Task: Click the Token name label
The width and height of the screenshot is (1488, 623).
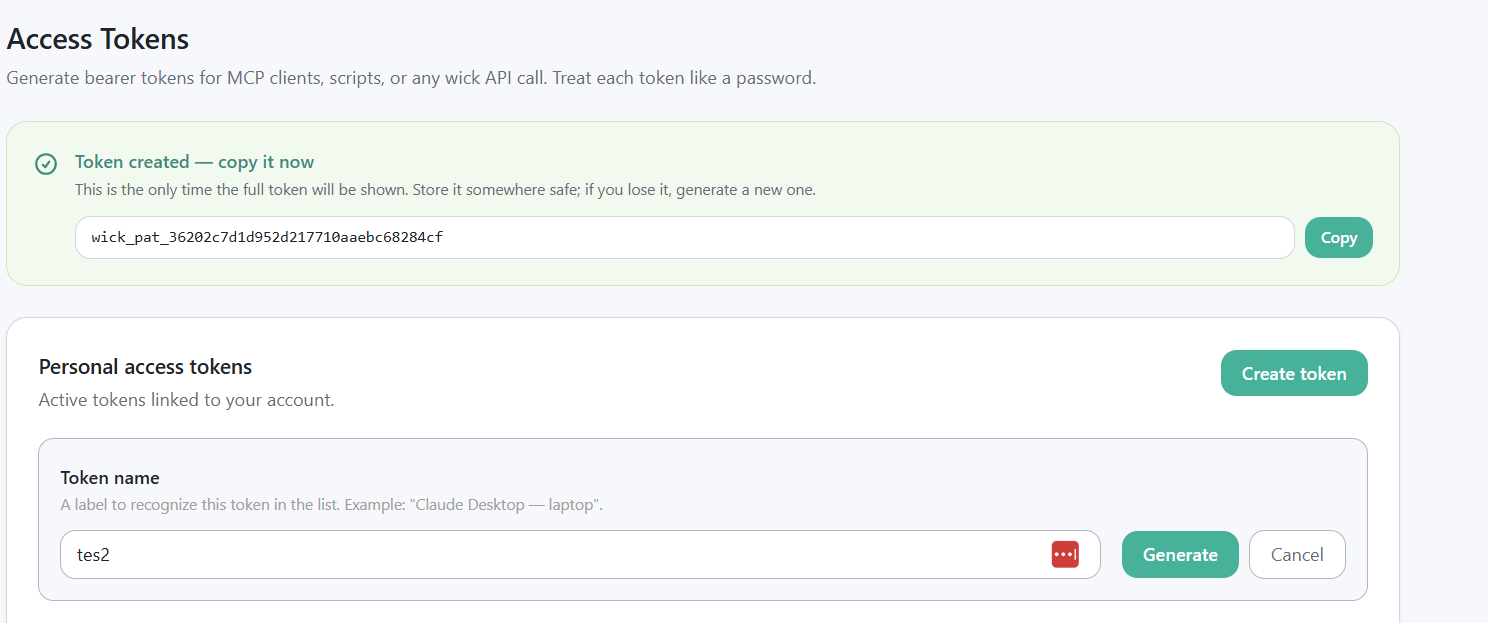Action: pyautogui.click(x=110, y=478)
